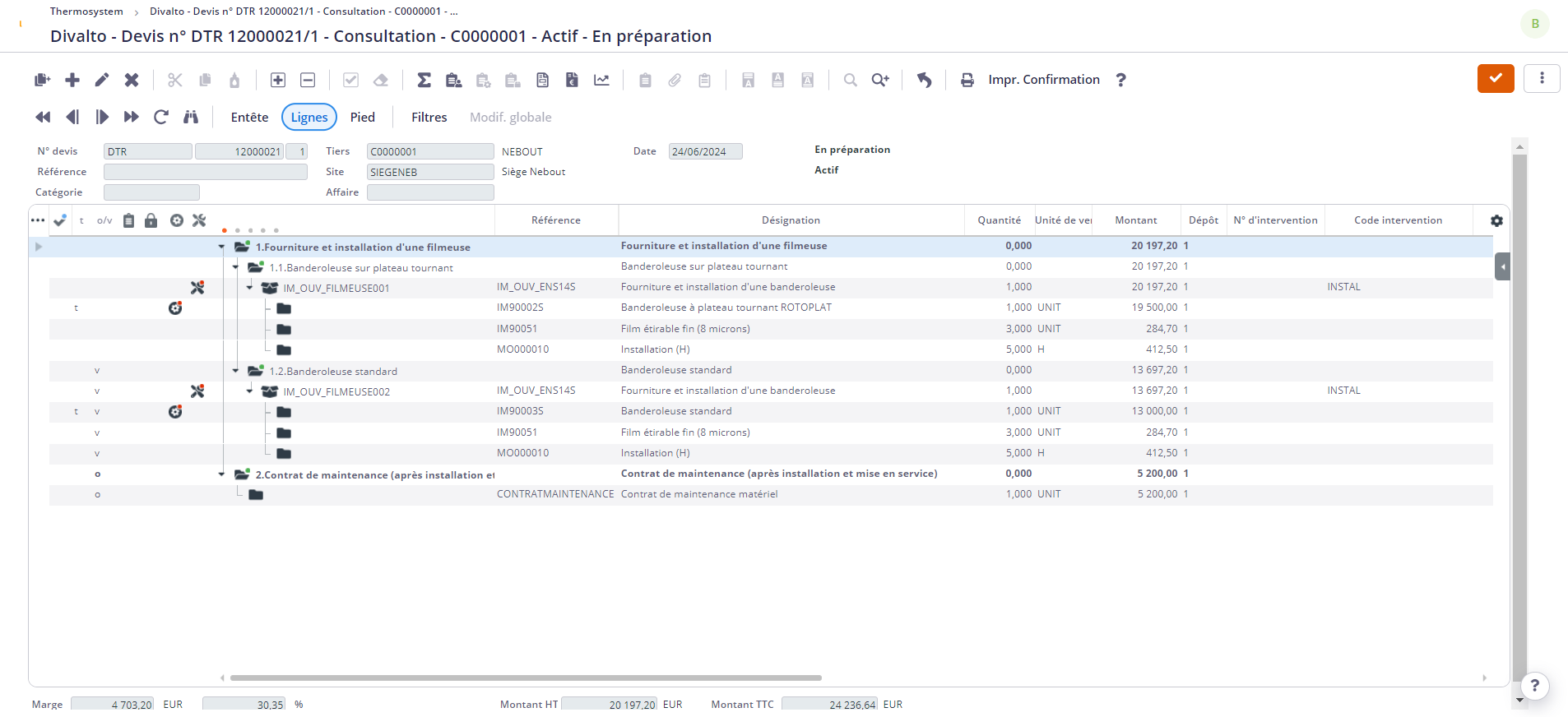This screenshot has height=717, width=1568.
Task: Click the CONTRATMAINTENANCE reference cell
Action: 555,494
